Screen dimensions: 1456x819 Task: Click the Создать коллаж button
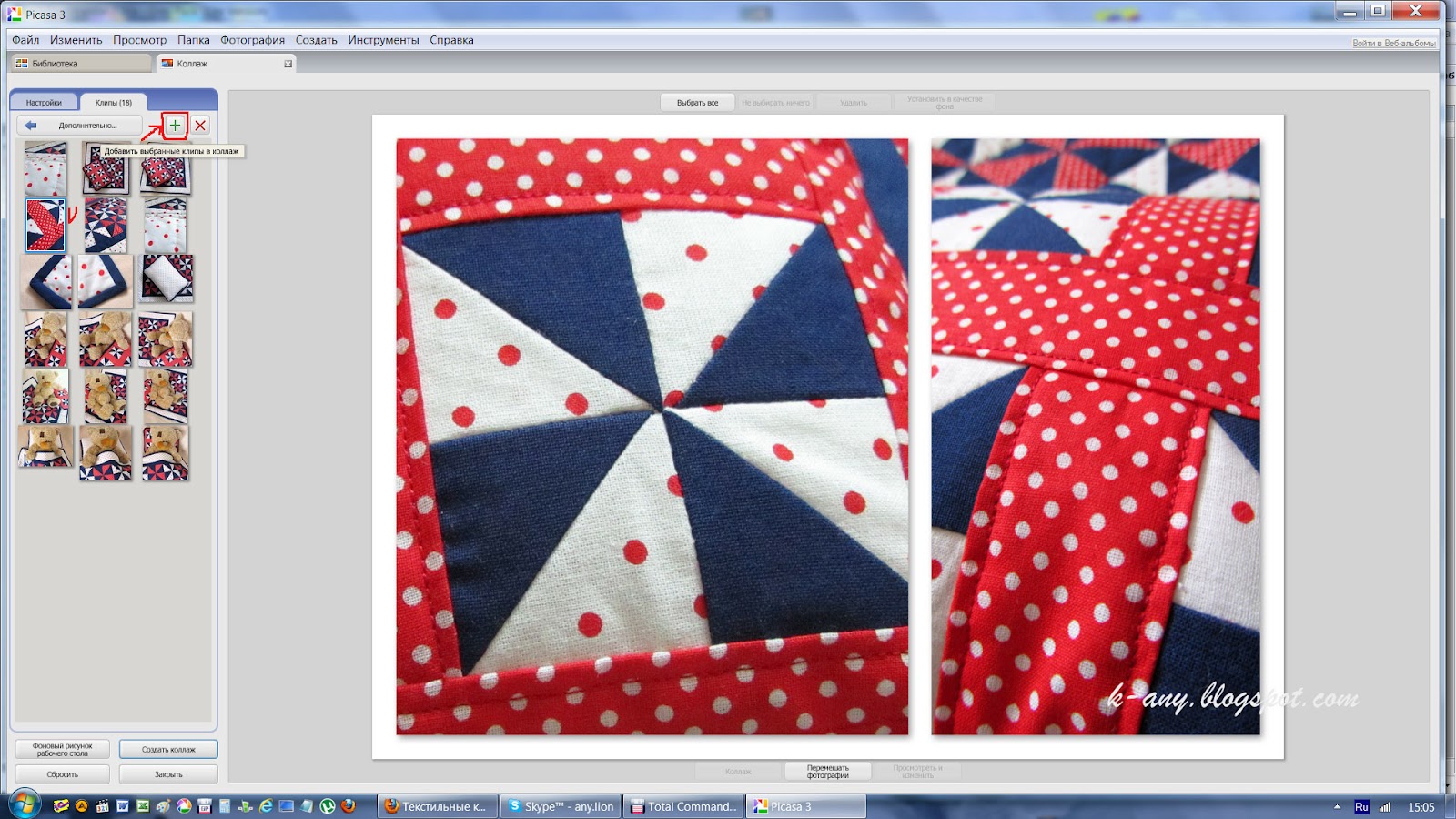pos(168,750)
